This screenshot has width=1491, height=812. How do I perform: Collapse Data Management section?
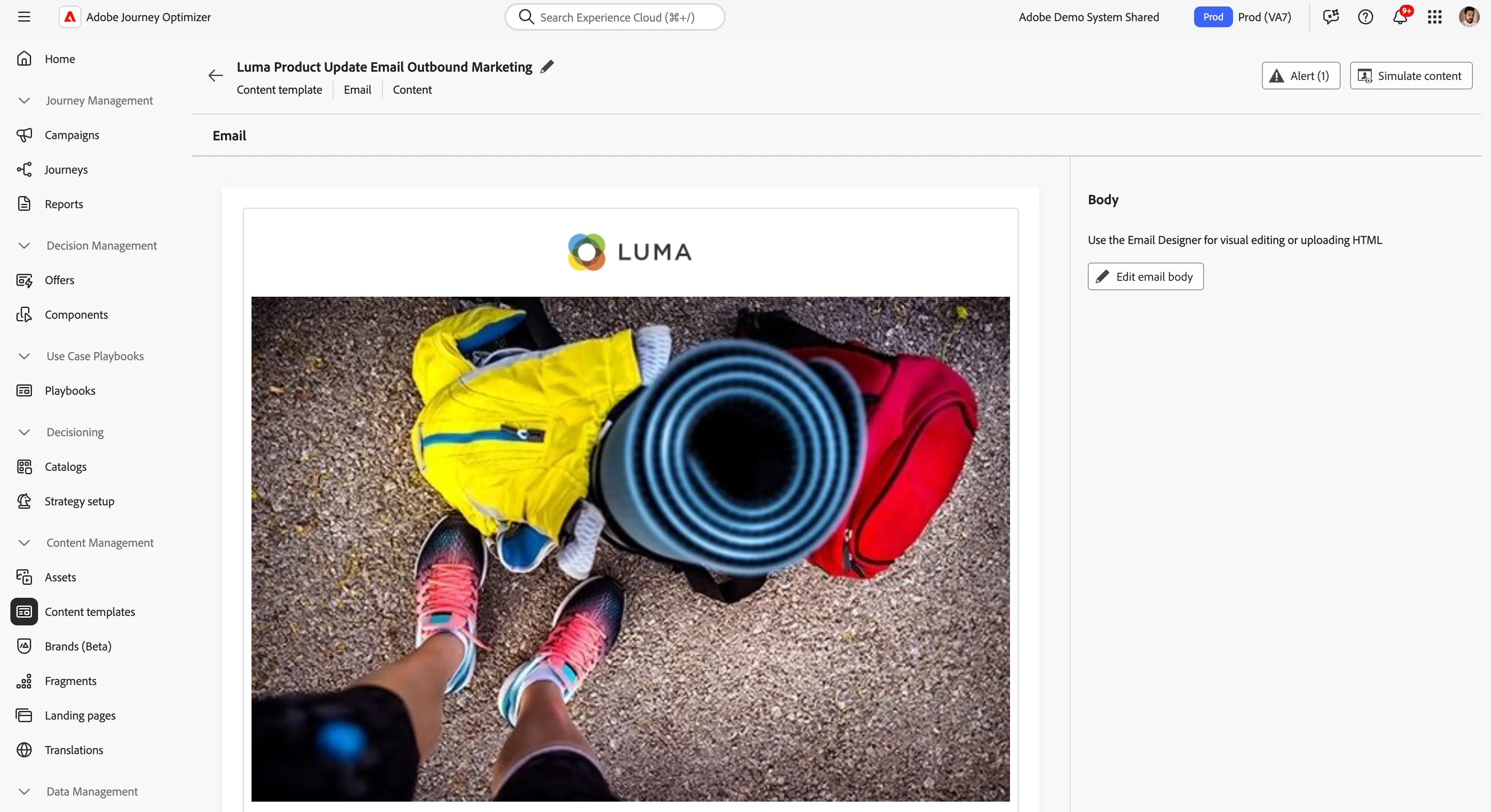(24, 792)
